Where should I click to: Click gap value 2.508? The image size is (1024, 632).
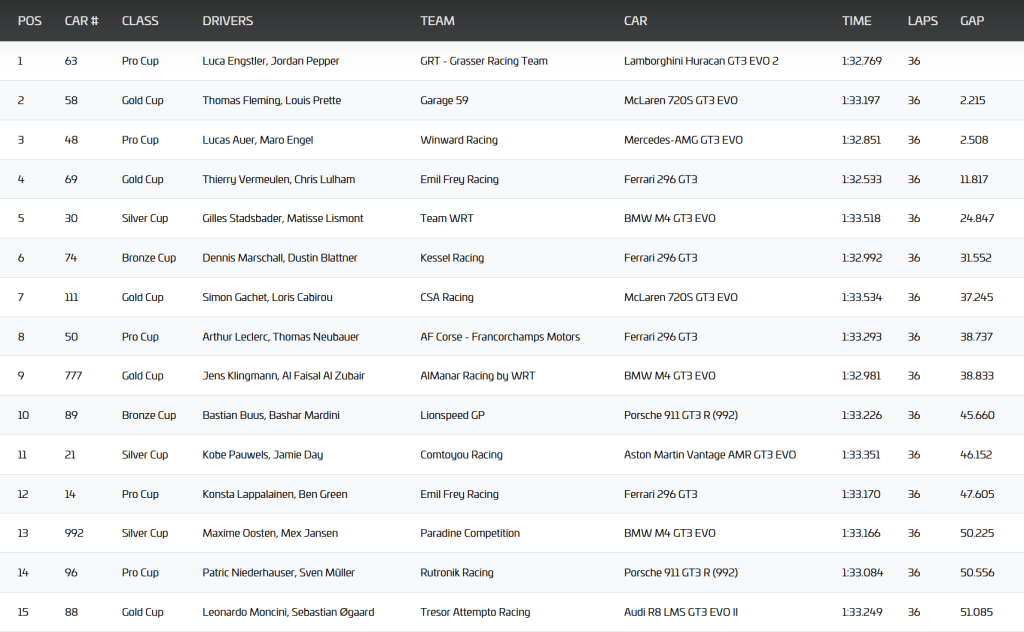pos(974,140)
